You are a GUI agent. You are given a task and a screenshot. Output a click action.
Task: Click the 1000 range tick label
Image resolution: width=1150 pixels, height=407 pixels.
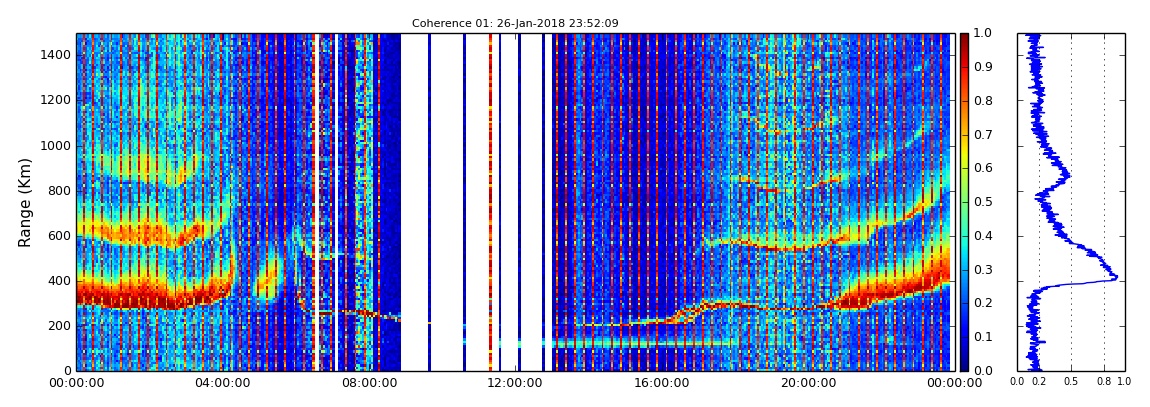56,146
